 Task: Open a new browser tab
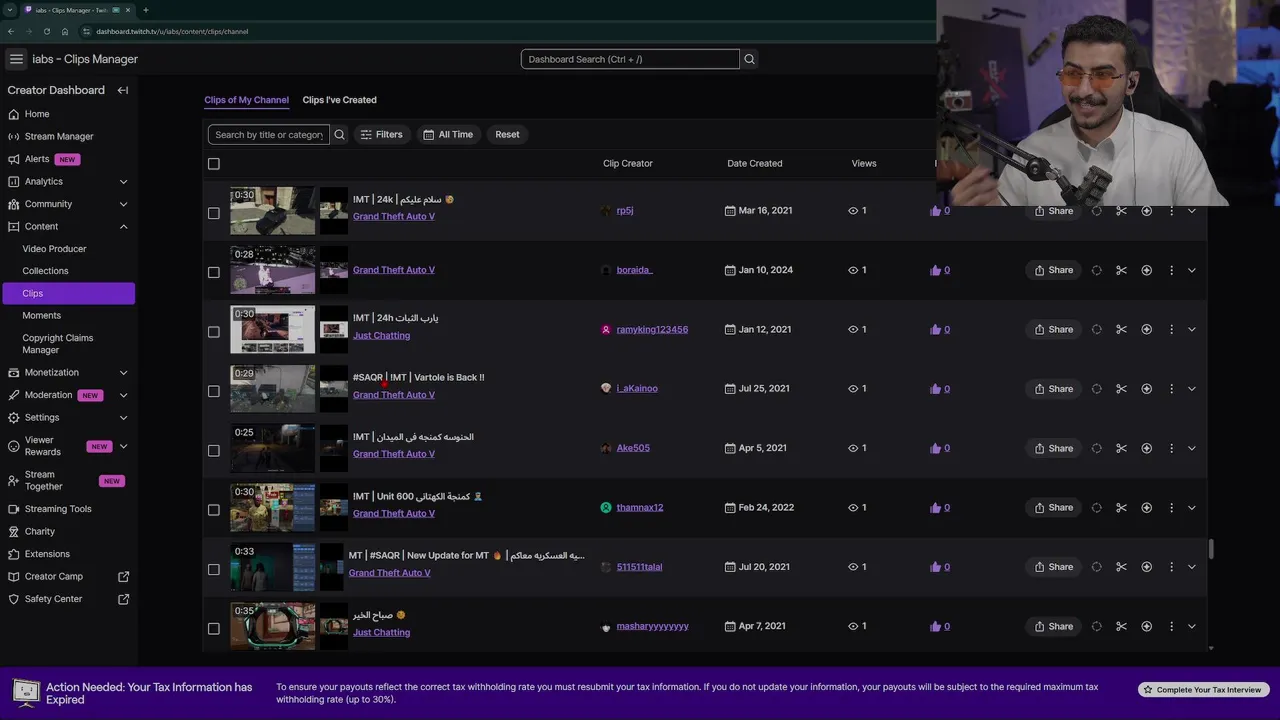coord(146,10)
